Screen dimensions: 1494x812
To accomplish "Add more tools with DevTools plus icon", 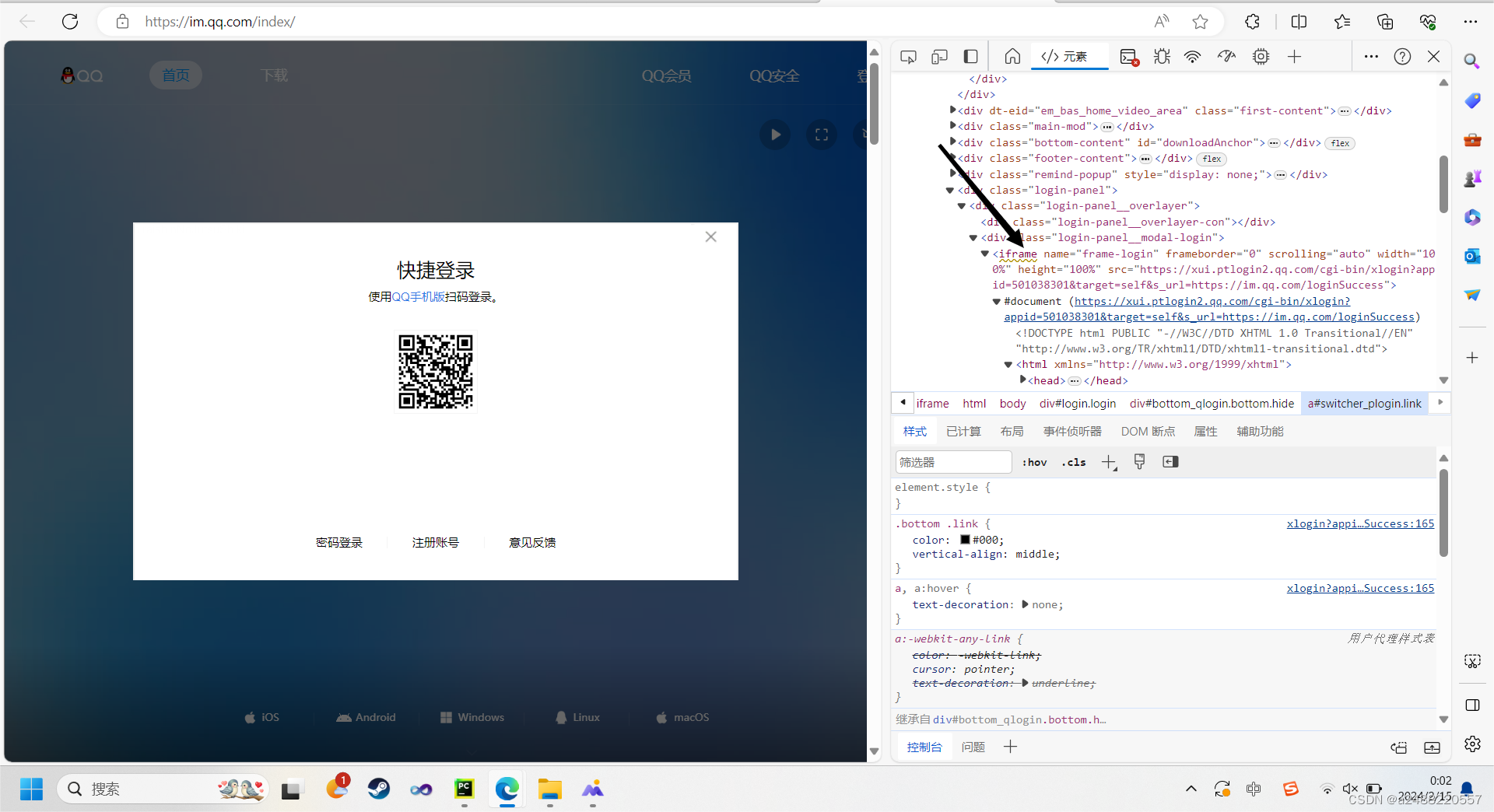I will 1294,57.
